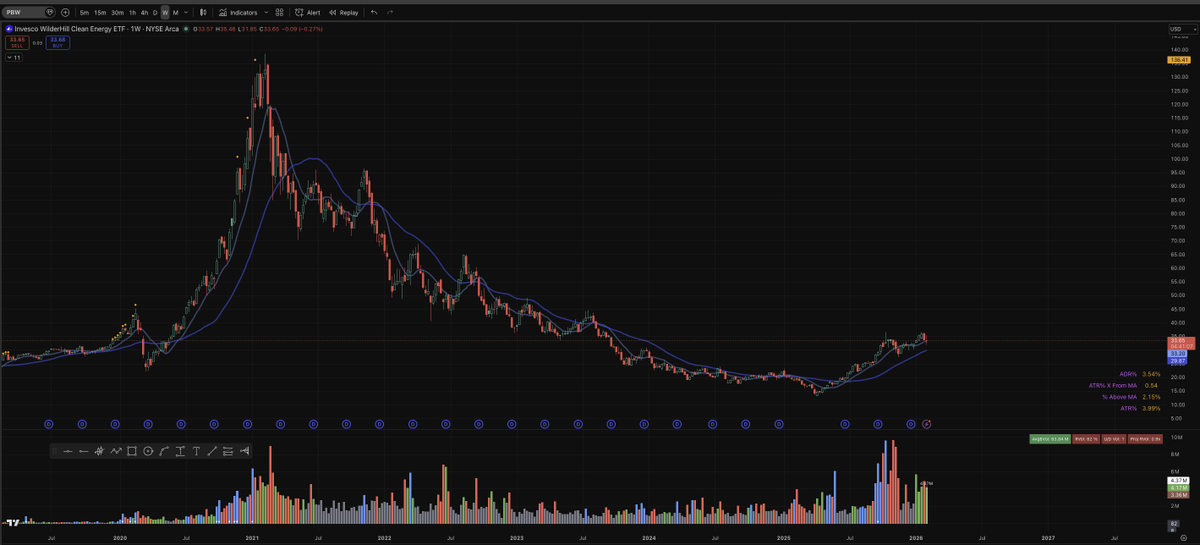Select the Text tool
This screenshot has width=1200, height=545.
point(196,451)
